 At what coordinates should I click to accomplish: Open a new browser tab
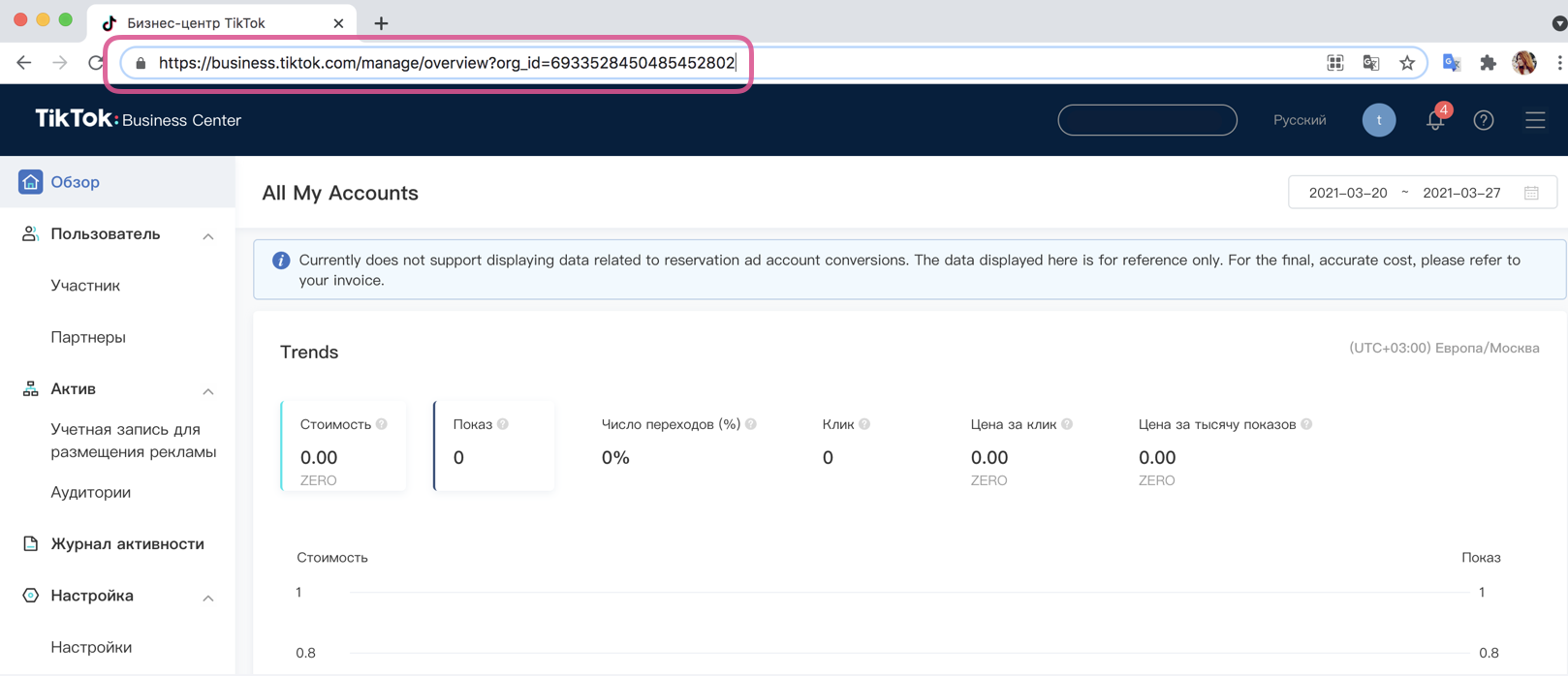(x=381, y=23)
